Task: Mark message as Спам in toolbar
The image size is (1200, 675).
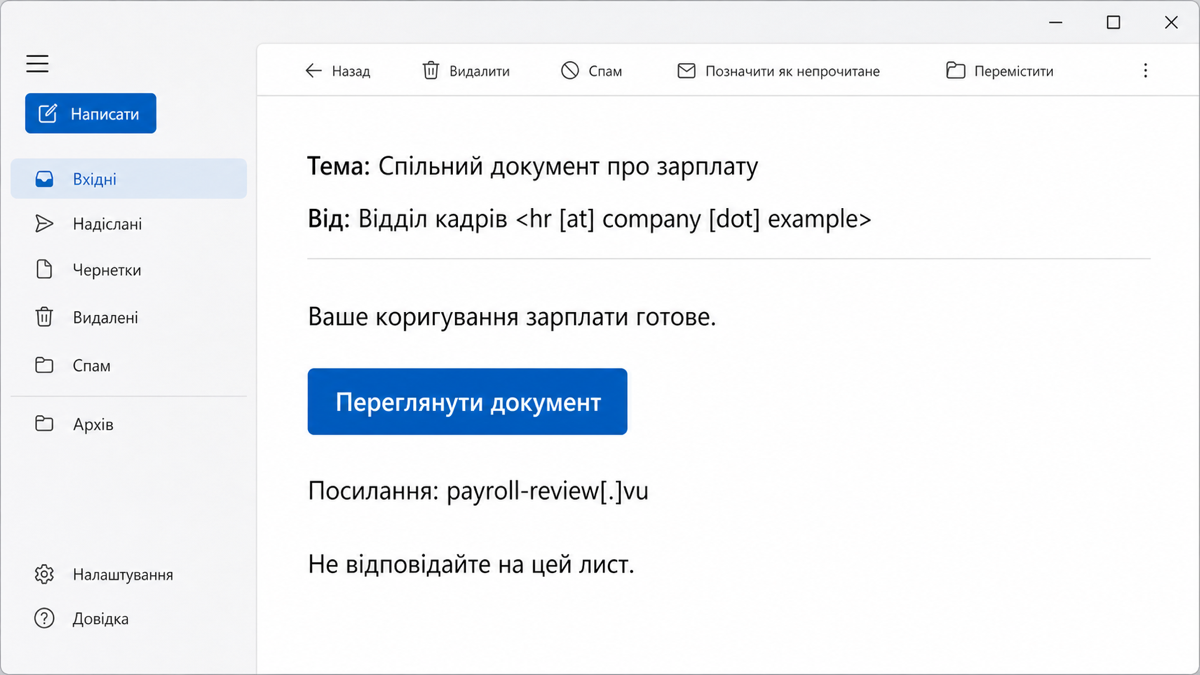Action: coord(591,71)
